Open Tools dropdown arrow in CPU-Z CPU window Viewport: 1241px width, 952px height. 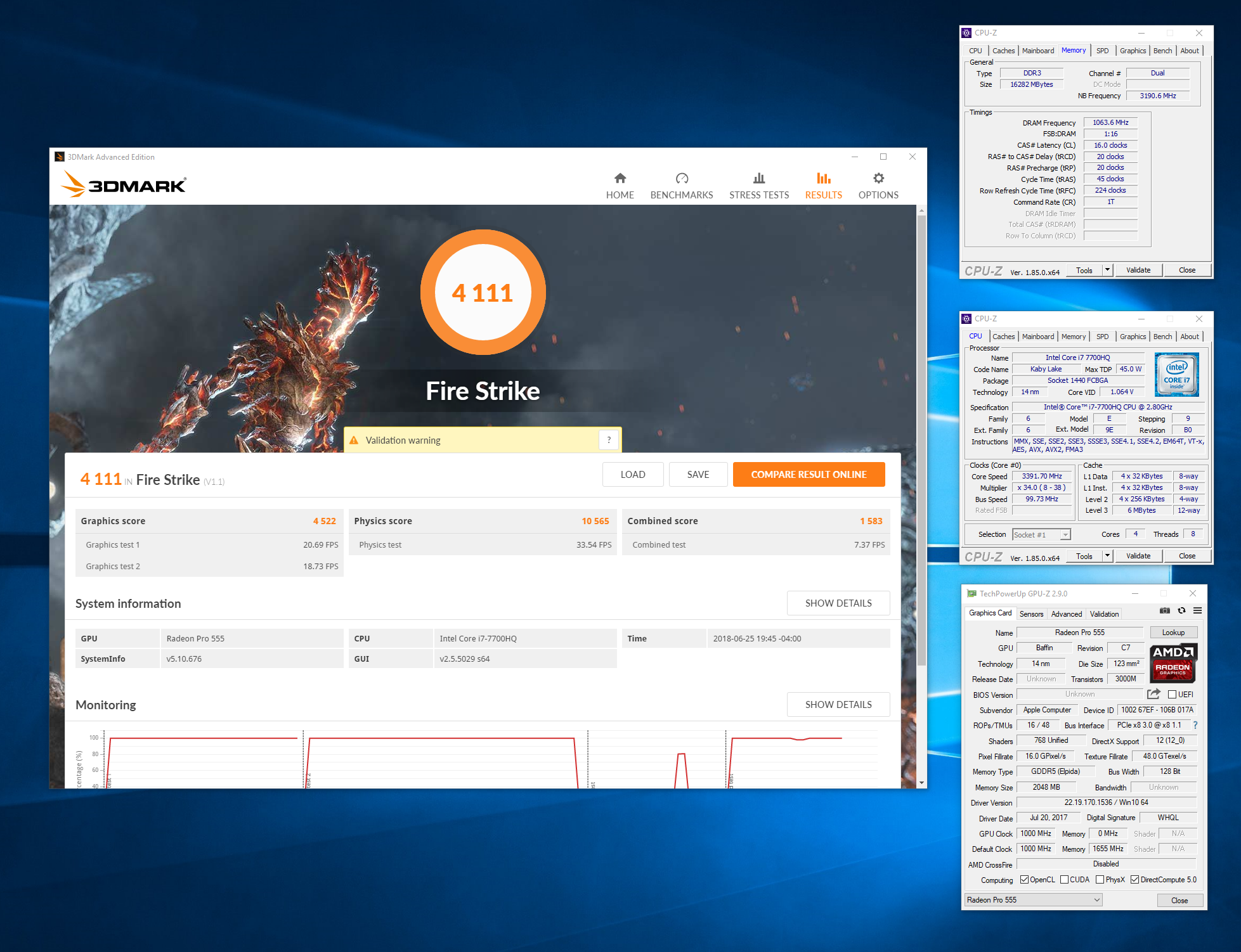point(1108,556)
